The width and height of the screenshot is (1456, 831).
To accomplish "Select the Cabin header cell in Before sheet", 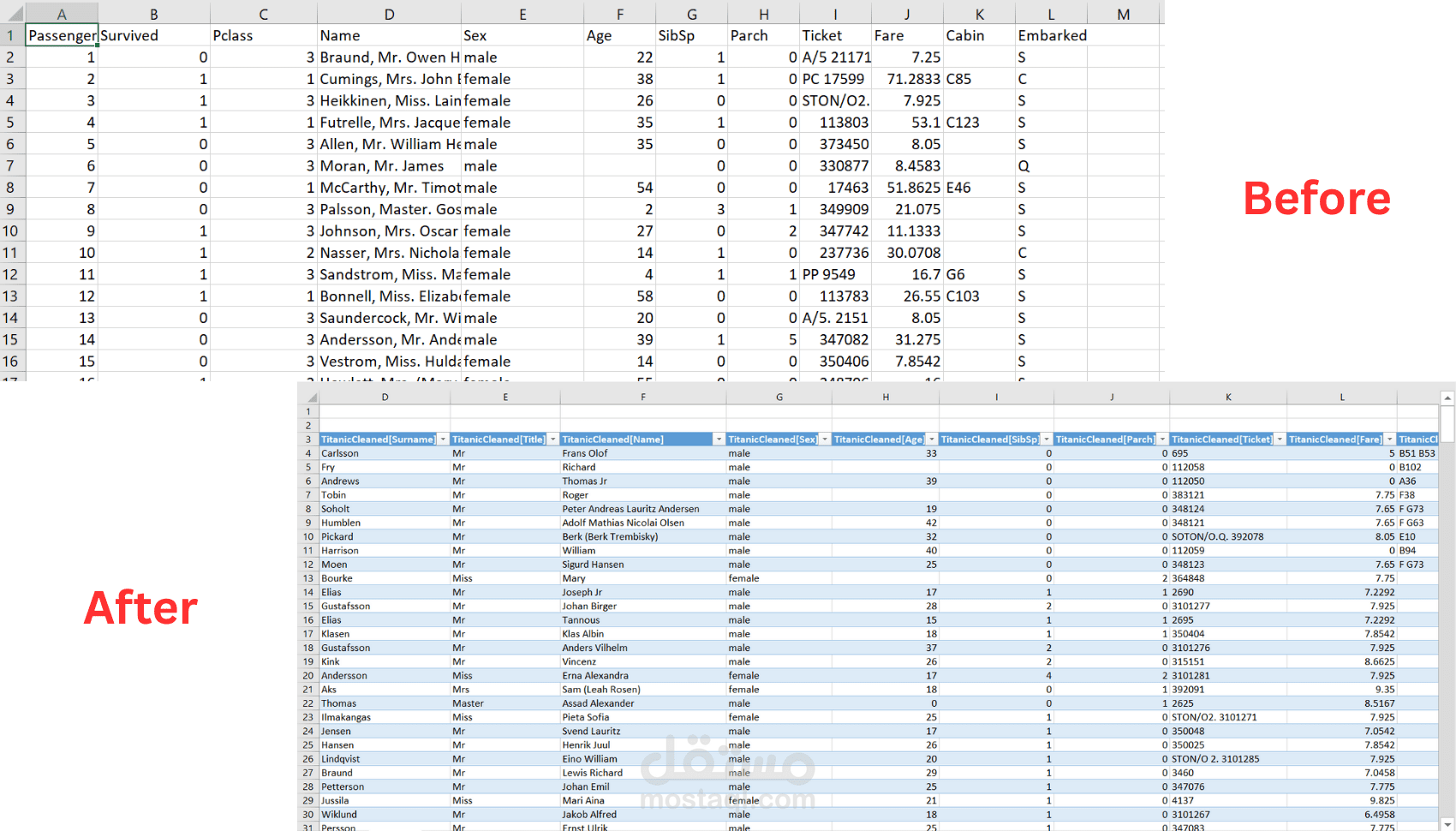I will click(980, 35).
